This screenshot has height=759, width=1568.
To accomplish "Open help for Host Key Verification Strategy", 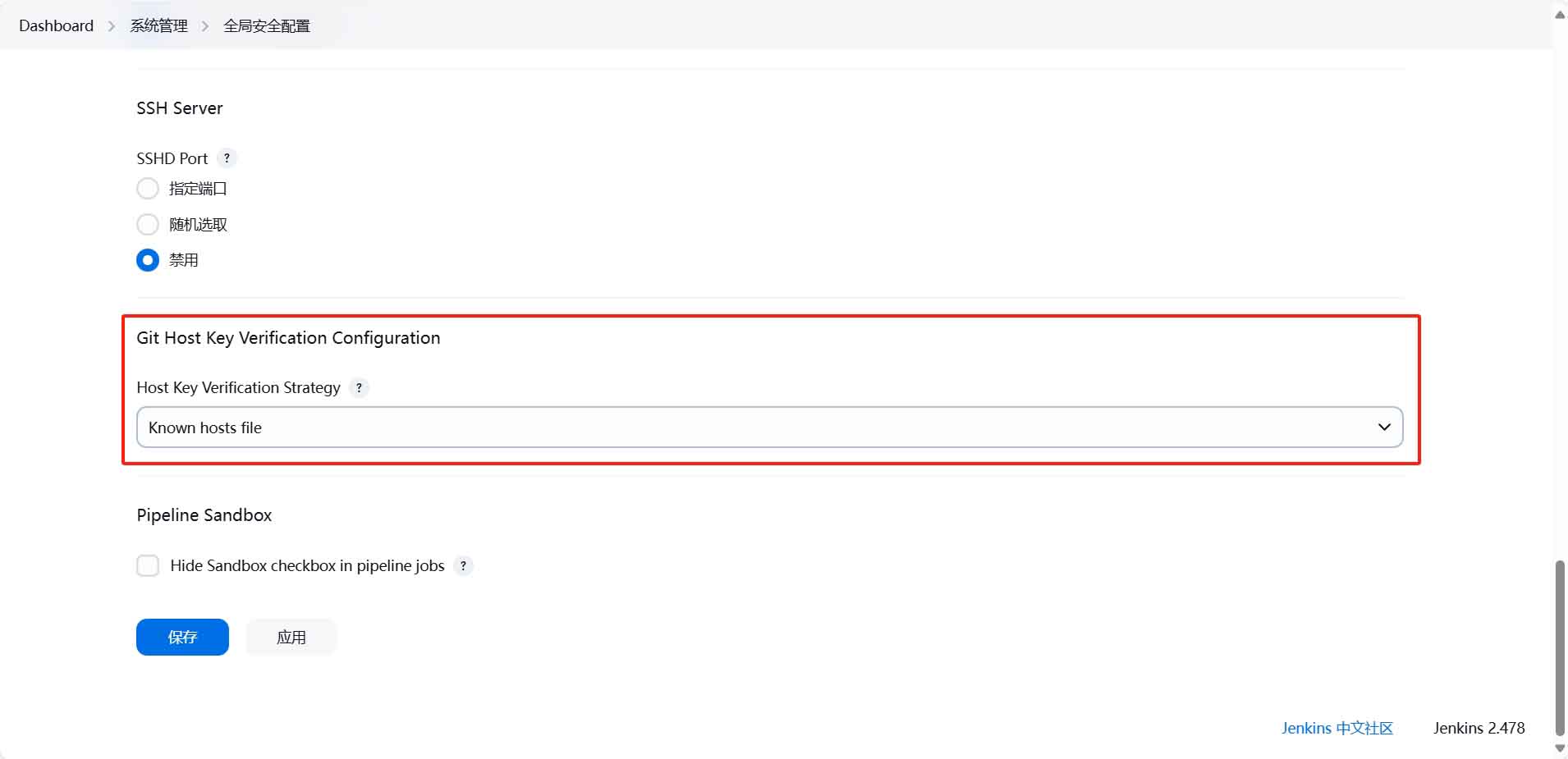I will point(359,387).
